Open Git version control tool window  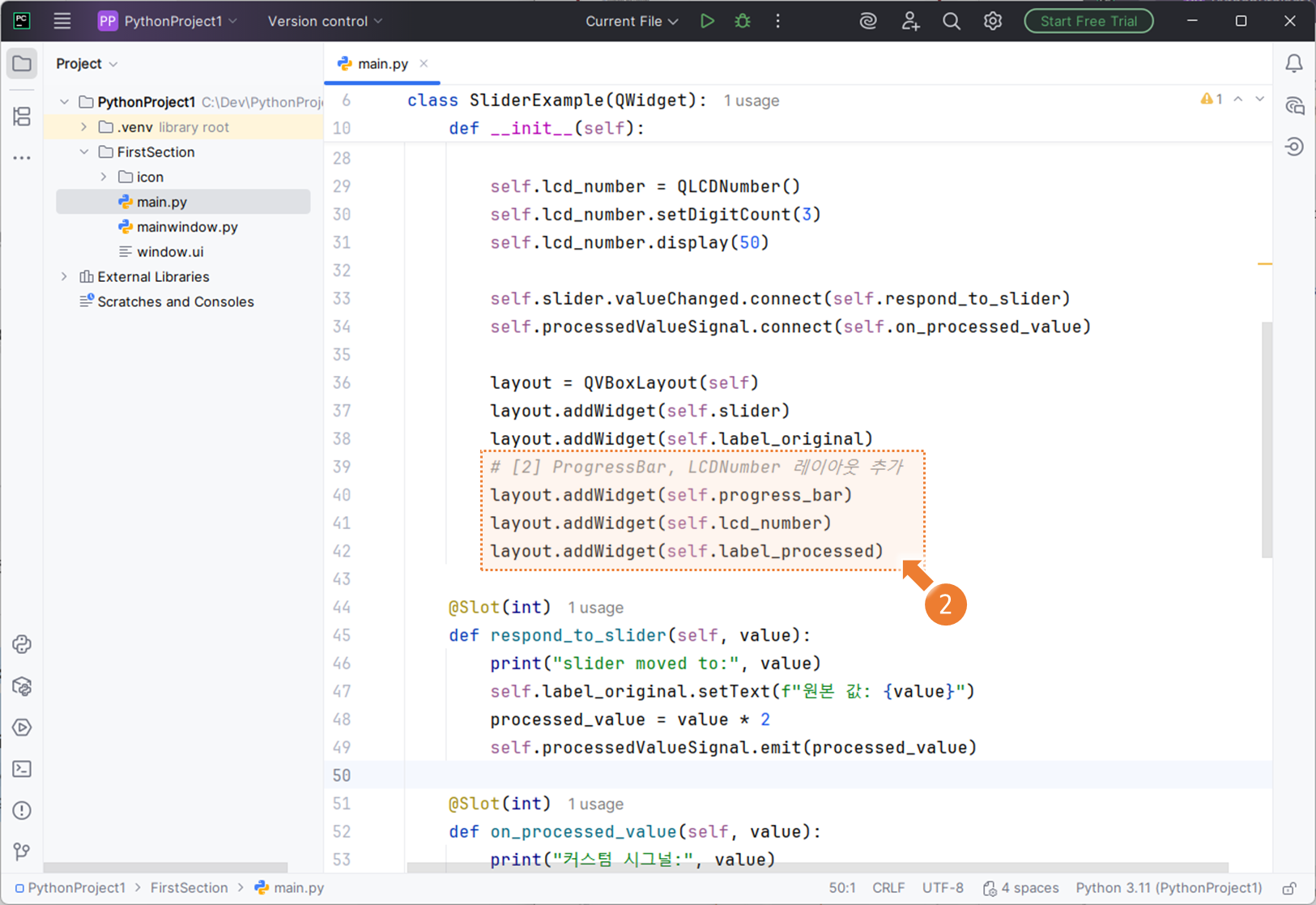pyautogui.click(x=22, y=852)
